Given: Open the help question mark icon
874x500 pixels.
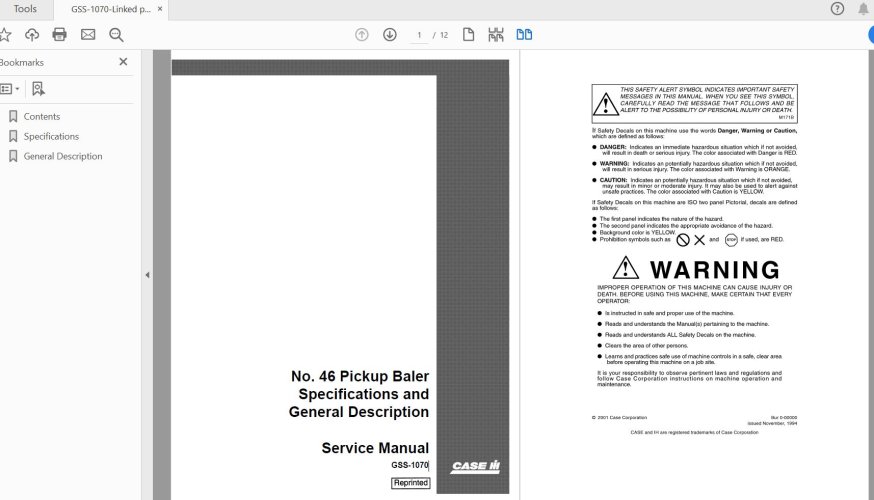Looking at the screenshot, I should click(x=837, y=9).
